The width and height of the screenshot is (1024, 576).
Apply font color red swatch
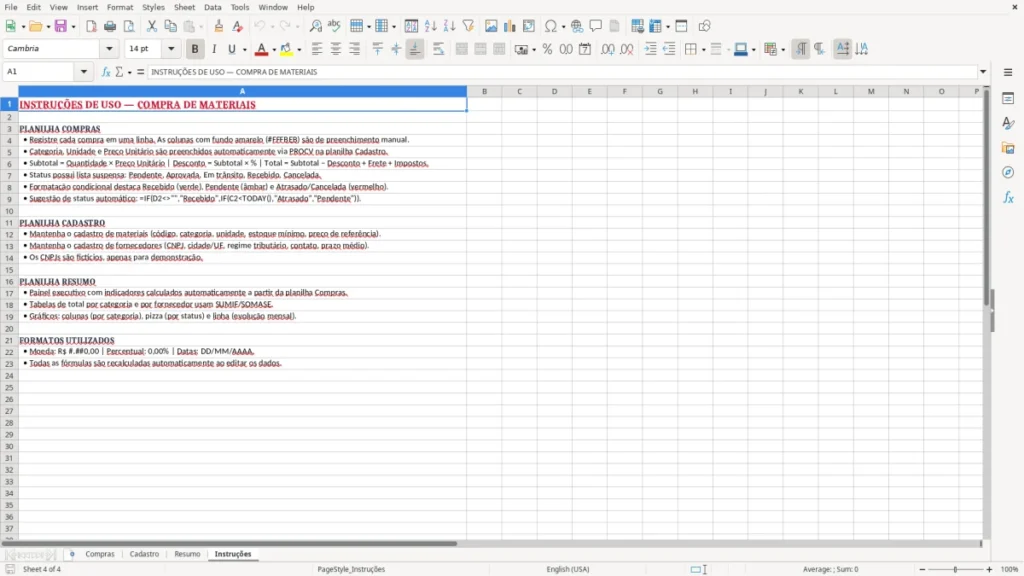pos(261,49)
